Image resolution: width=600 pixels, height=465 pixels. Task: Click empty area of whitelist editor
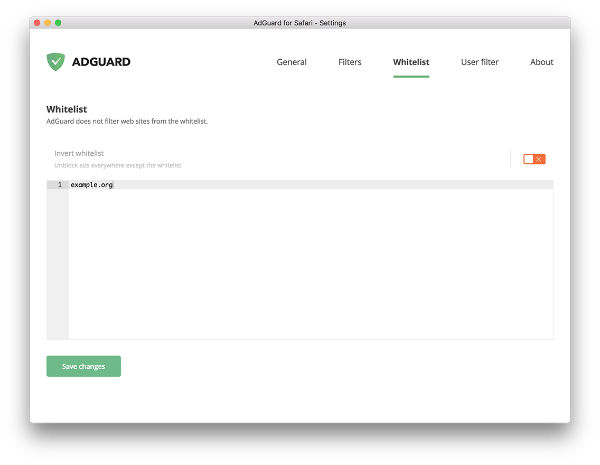310,270
